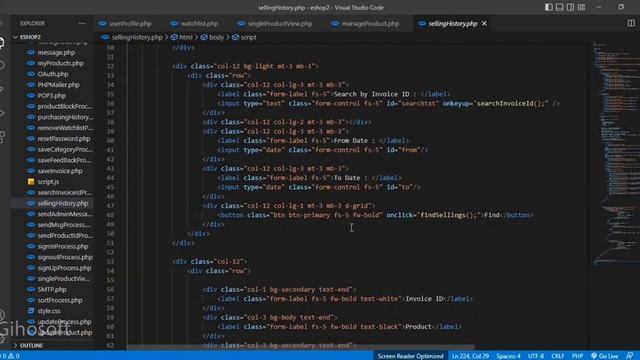
Task: Close the sellingHistory.php tab
Action: [x=484, y=24]
